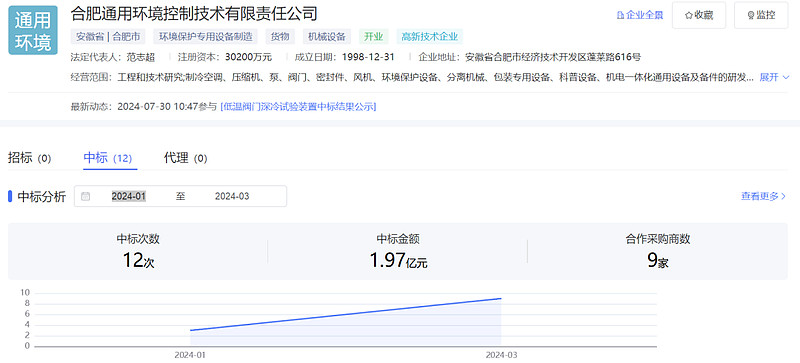Click the calendar icon in date range
The width and height of the screenshot is (800, 363).
pos(85,196)
